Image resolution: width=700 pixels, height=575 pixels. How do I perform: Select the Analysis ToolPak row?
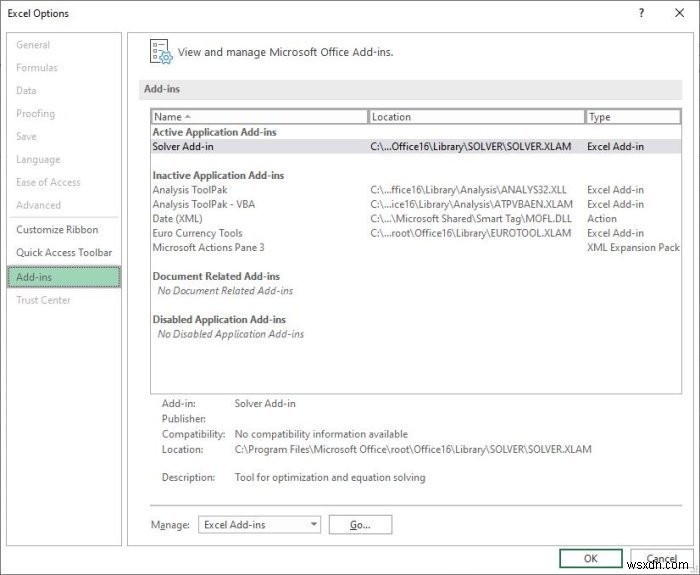point(416,190)
